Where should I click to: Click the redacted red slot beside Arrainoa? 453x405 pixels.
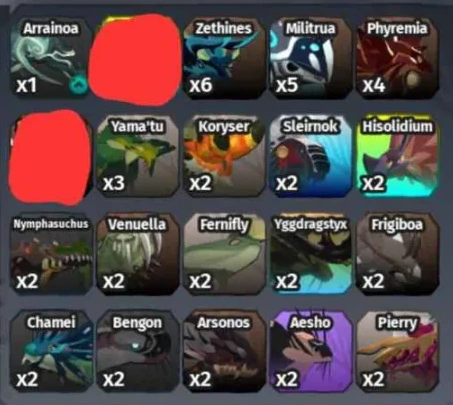click(135, 59)
